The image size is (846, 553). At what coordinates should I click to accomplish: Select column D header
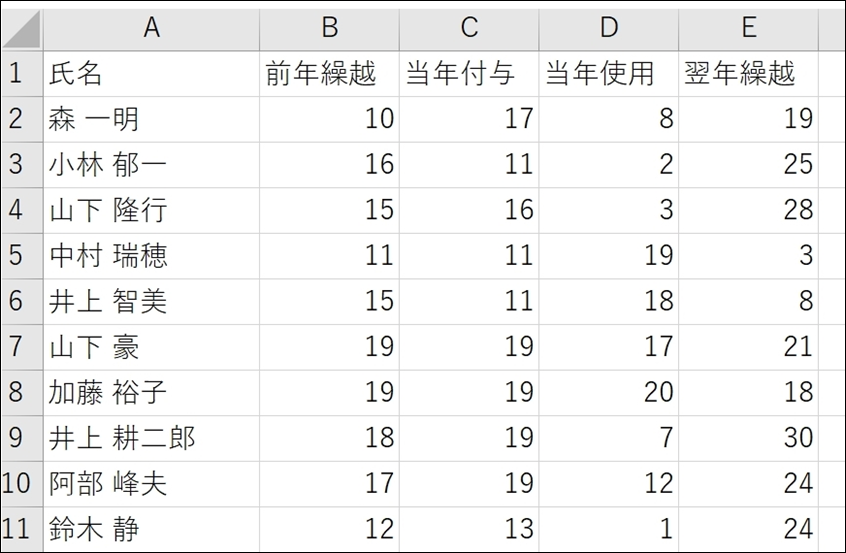tap(608, 28)
